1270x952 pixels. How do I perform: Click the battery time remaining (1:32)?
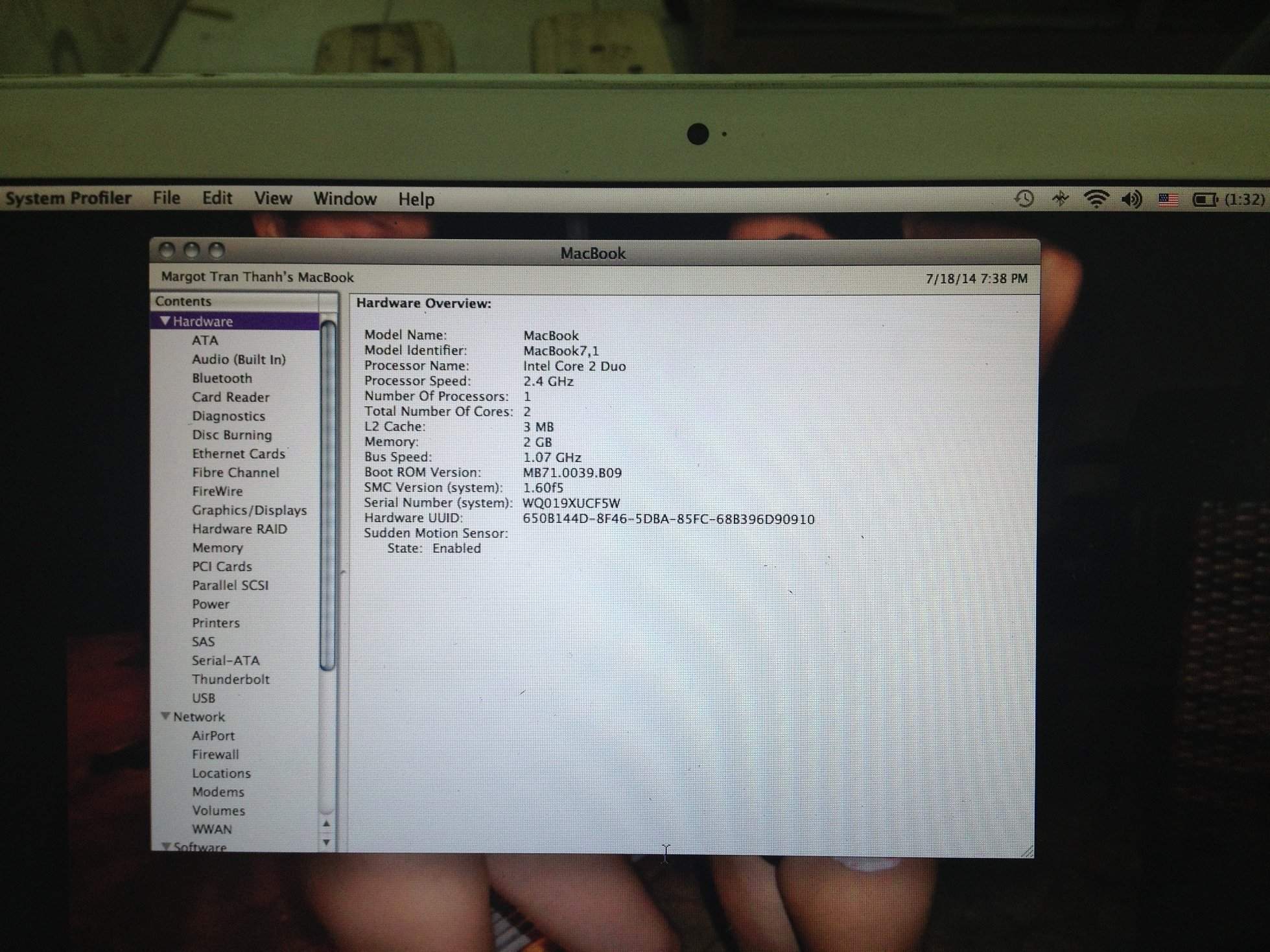1244,200
